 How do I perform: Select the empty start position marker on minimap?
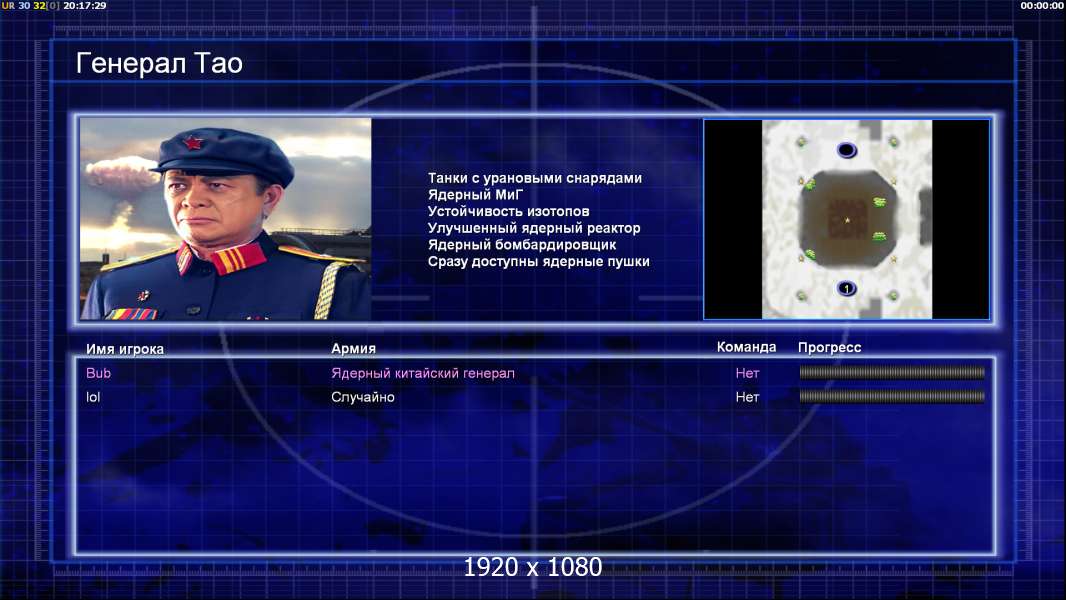(x=846, y=149)
